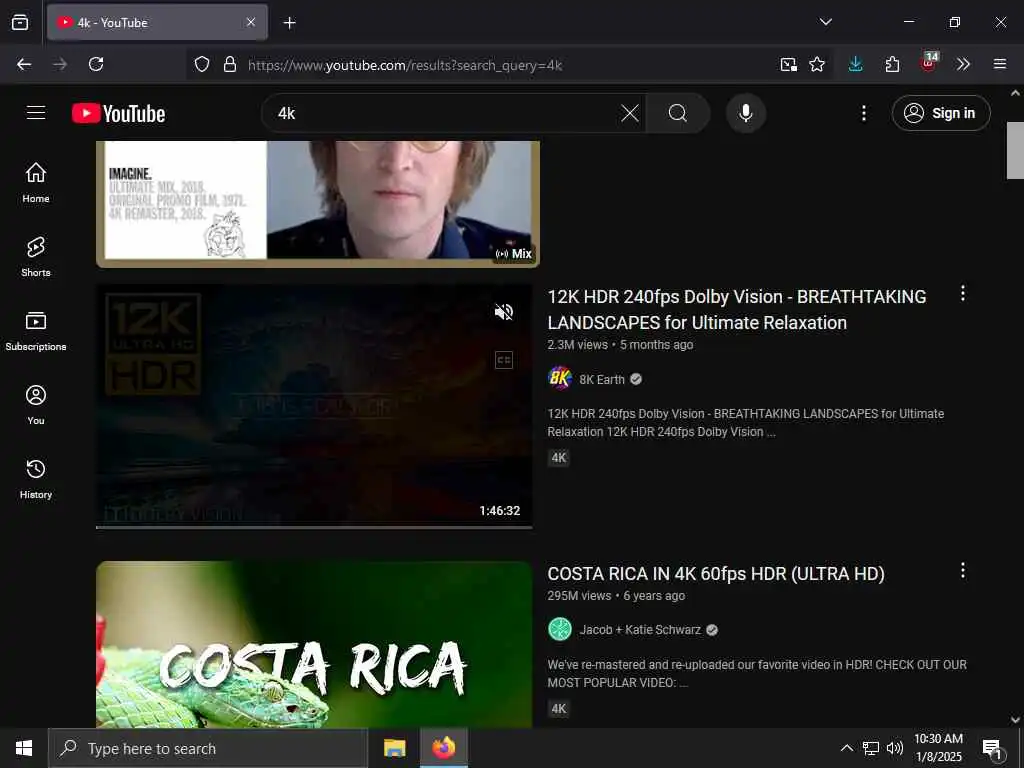This screenshot has width=1024, height=768.
Task: Open the notification center
Action: click(992, 748)
